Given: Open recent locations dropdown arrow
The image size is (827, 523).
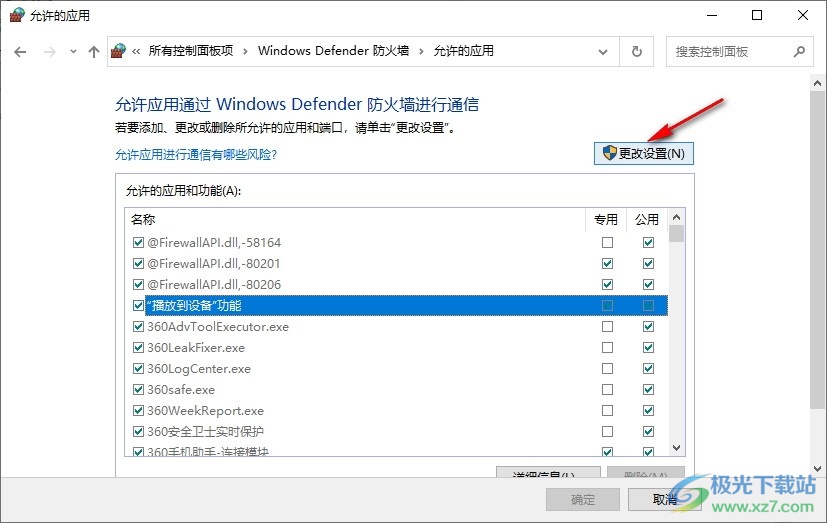Looking at the screenshot, I should pyautogui.click(x=73, y=52).
